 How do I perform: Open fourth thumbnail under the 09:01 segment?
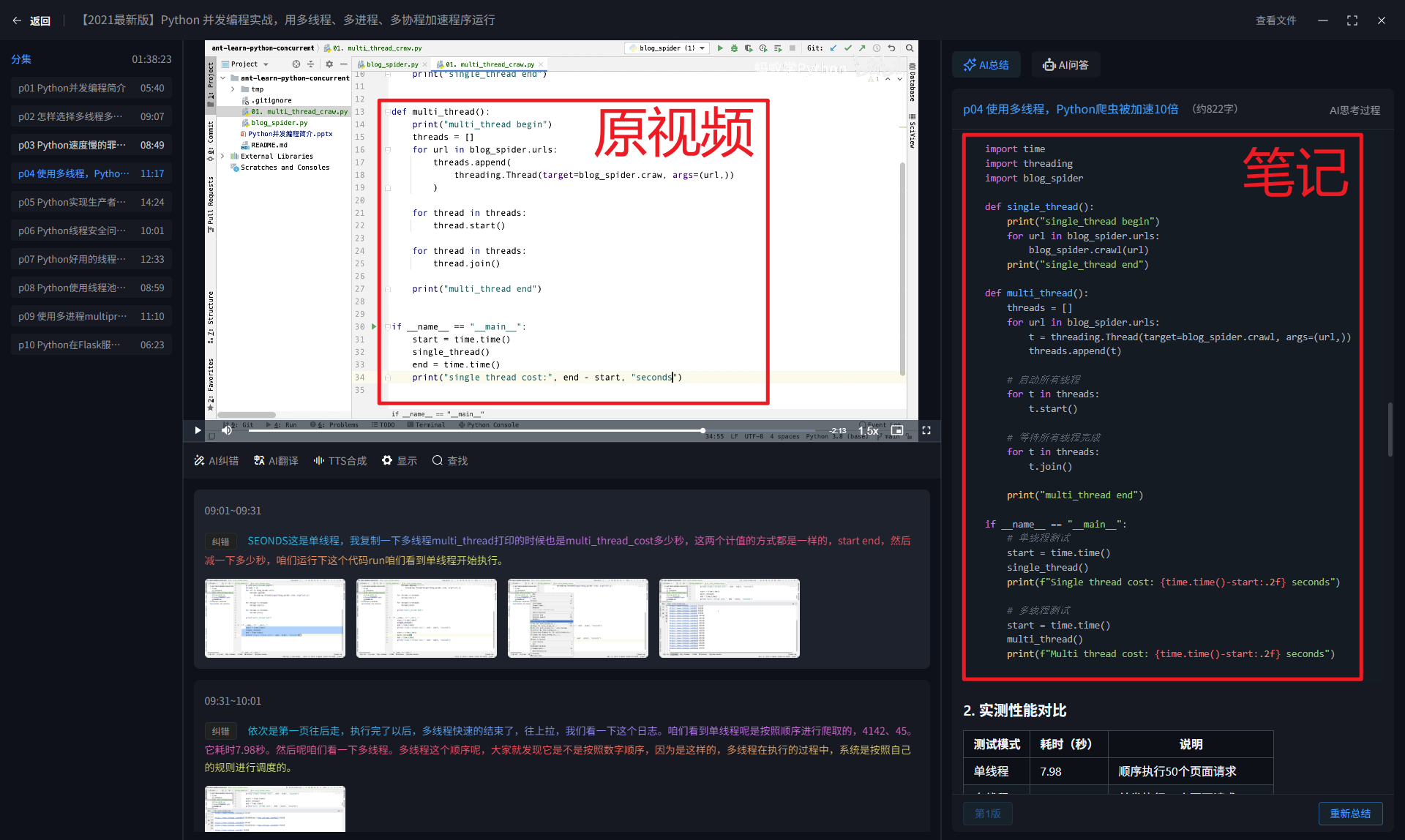point(730,618)
